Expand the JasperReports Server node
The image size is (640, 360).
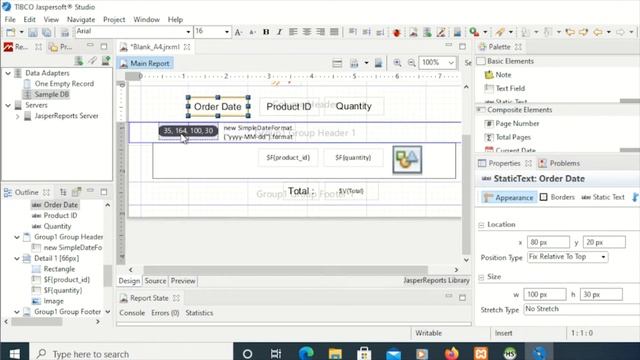(x=18, y=116)
